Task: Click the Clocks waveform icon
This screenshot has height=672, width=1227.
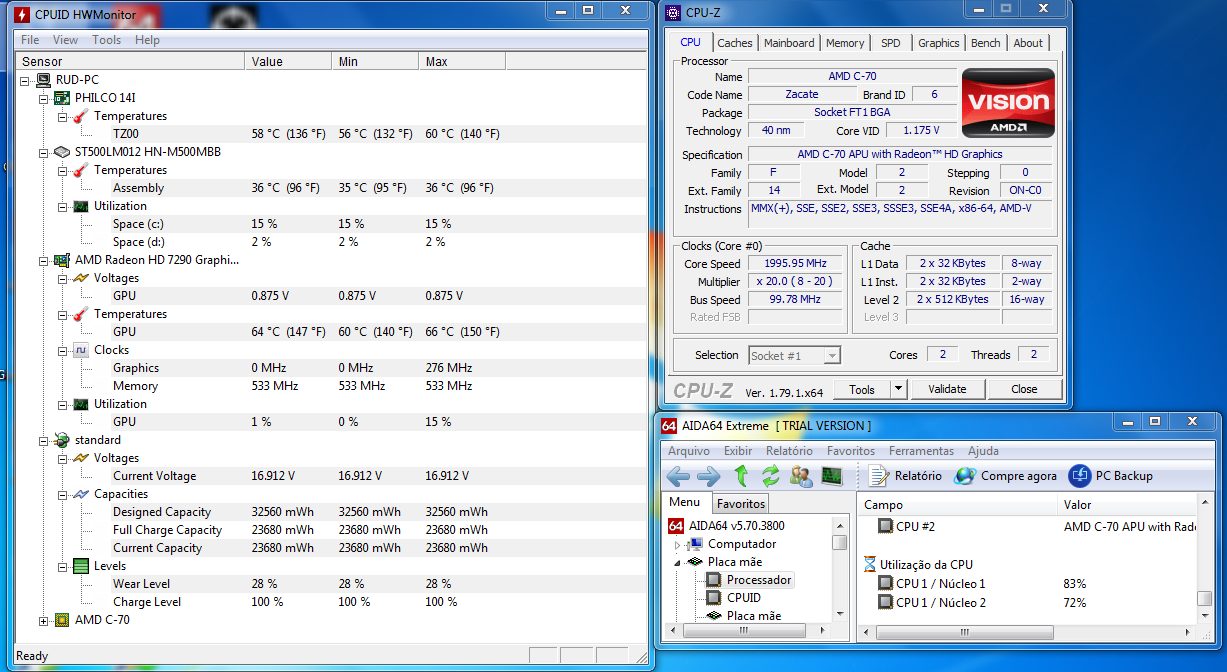Action: (81, 350)
